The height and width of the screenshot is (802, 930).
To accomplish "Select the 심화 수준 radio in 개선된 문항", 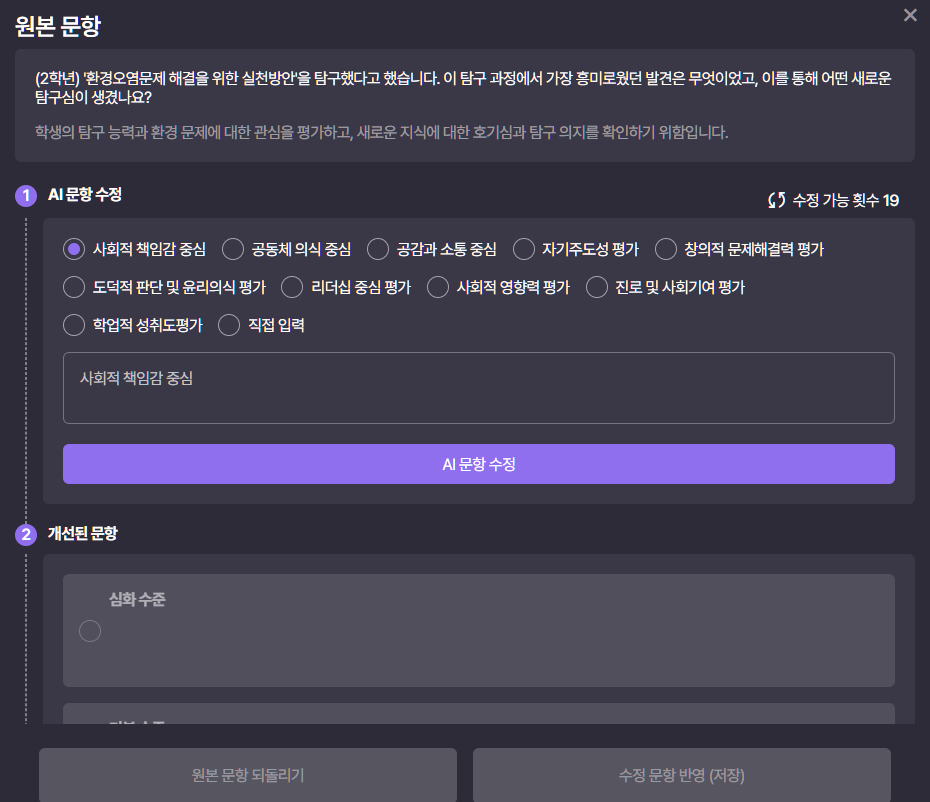I will click(x=90, y=631).
